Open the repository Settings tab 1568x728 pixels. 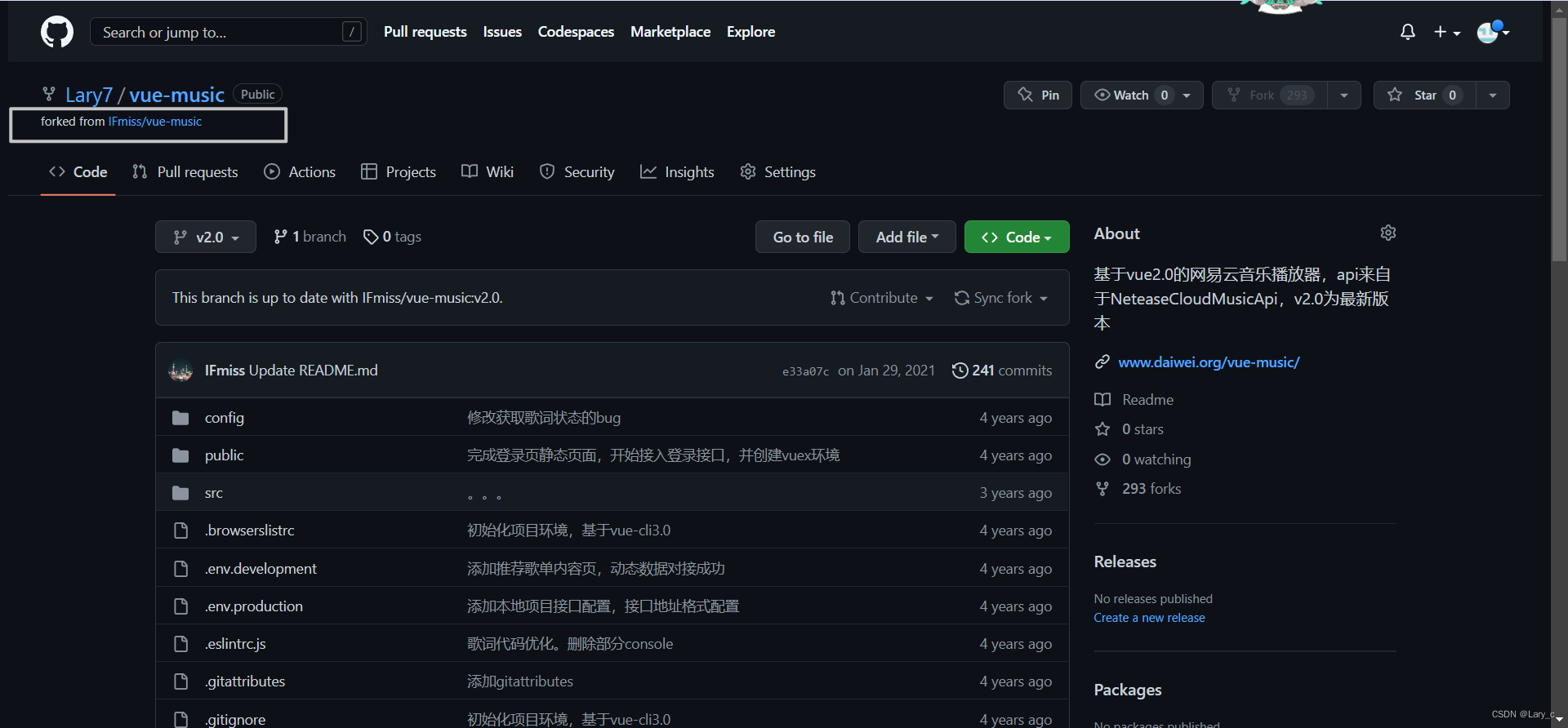click(778, 172)
